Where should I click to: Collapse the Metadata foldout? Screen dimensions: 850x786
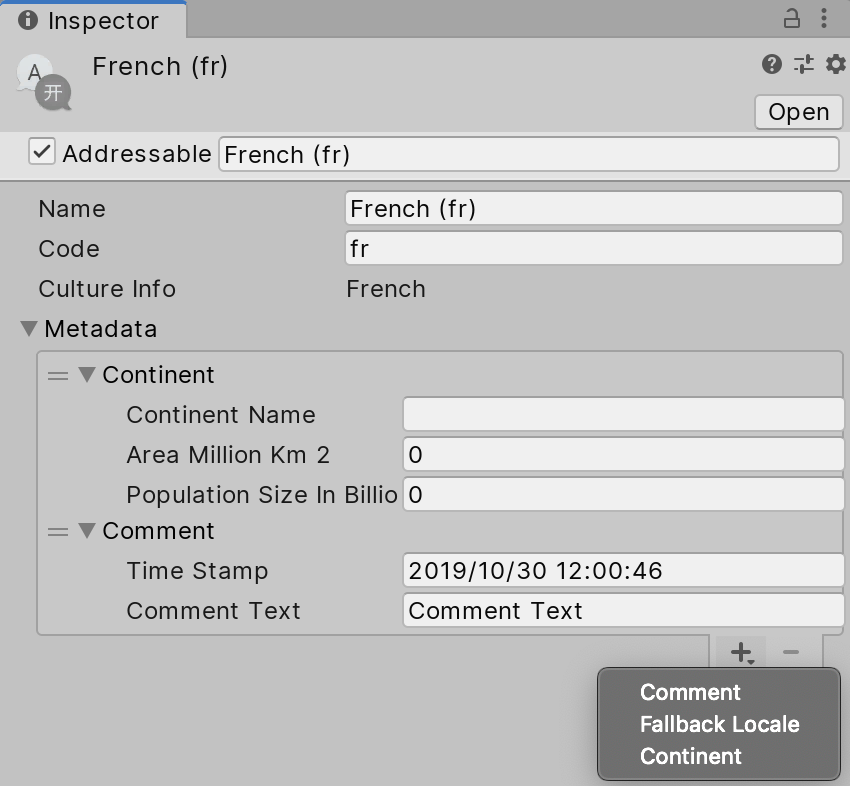(x=28, y=329)
